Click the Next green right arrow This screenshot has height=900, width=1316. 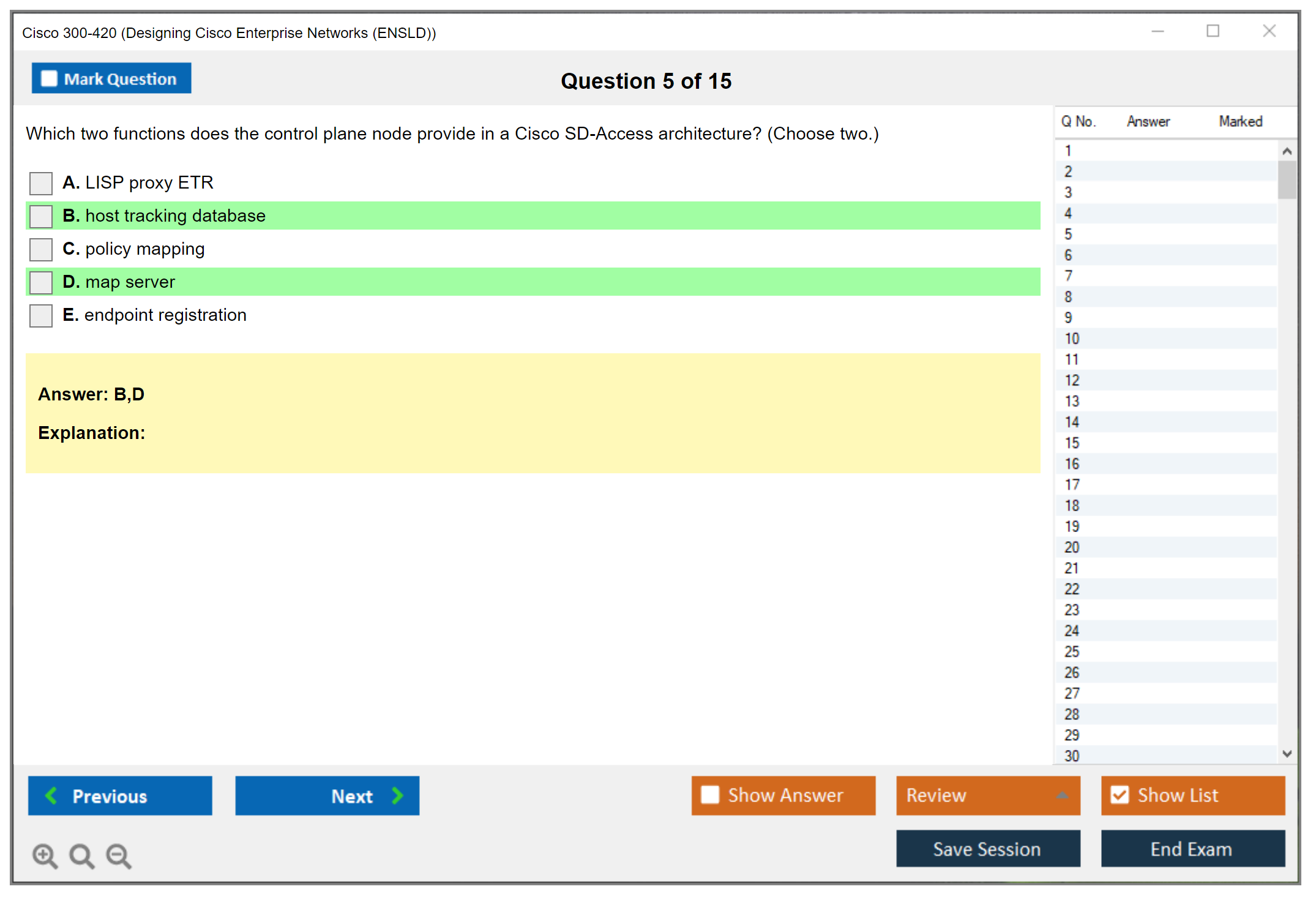point(397,795)
